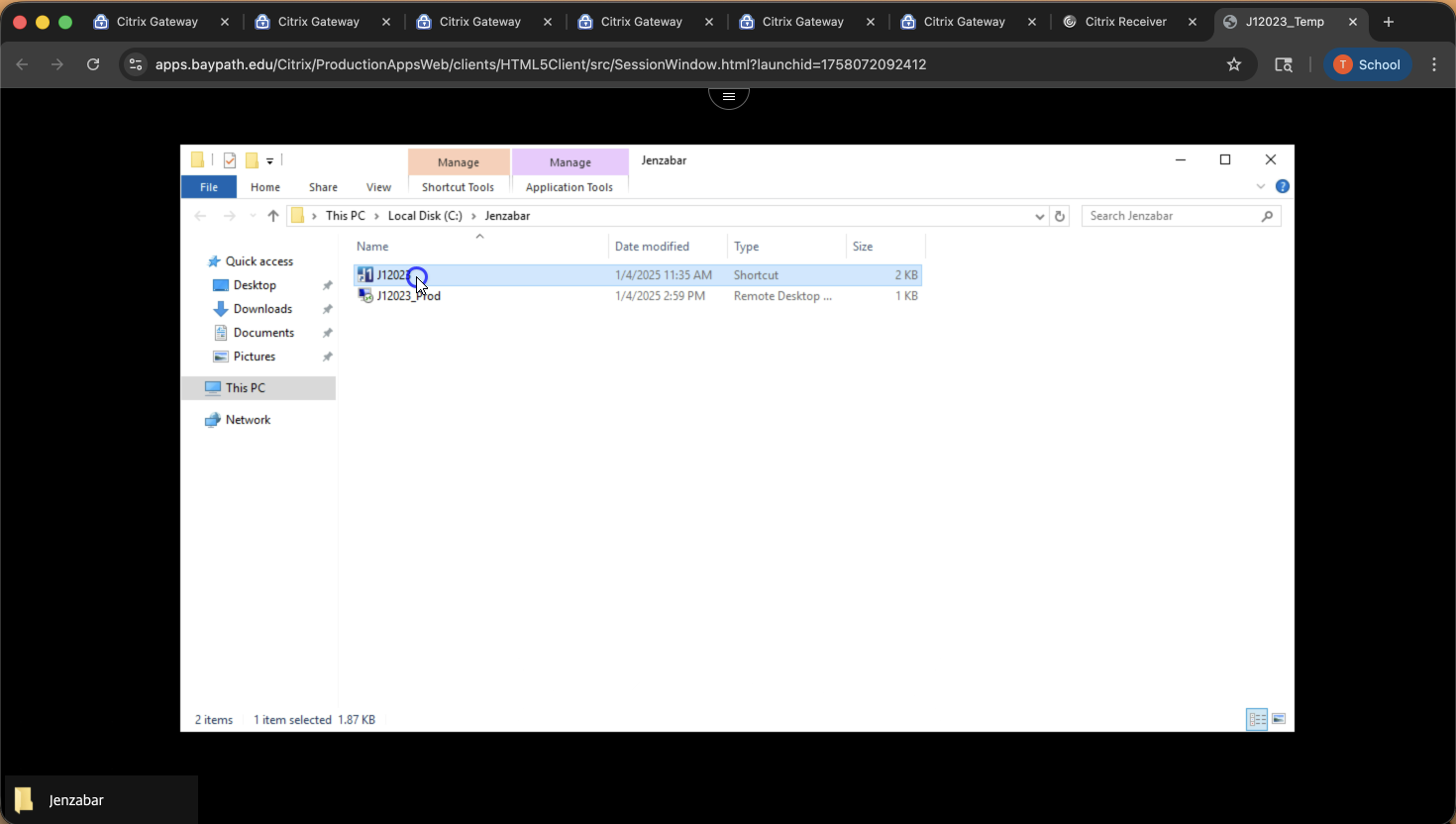Image resolution: width=1456 pixels, height=824 pixels.
Task: Expand the ribbon with the chevron arrow
Action: coord(1260,186)
